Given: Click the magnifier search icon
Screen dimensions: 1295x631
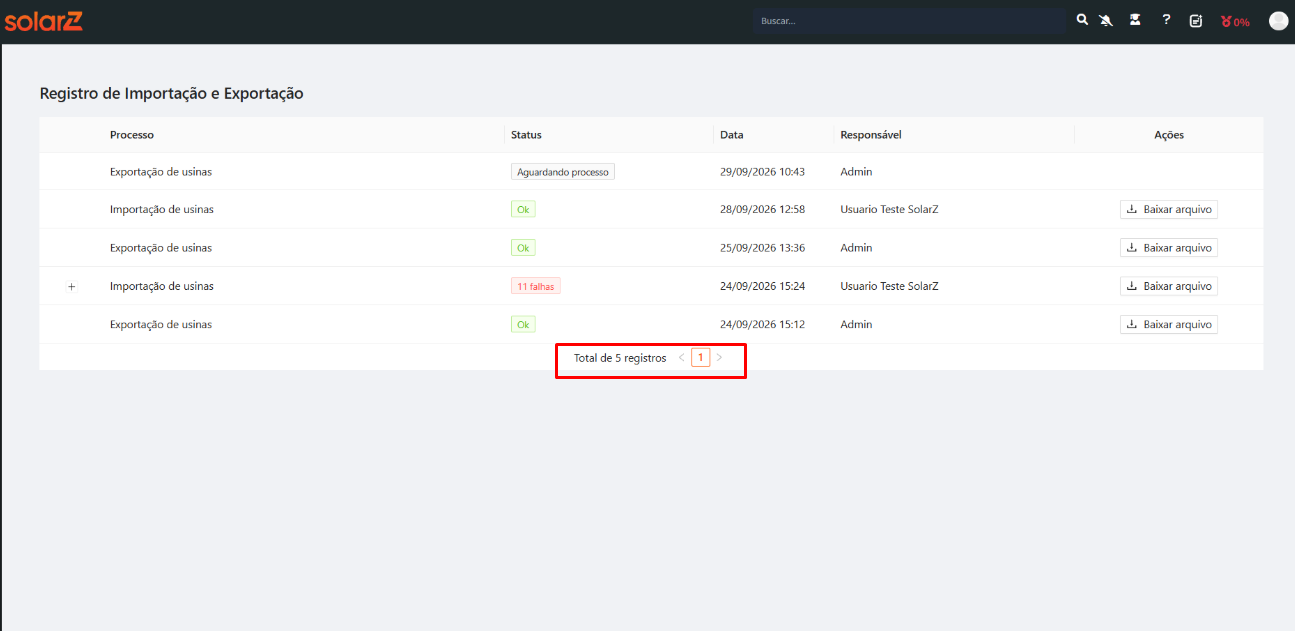Looking at the screenshot, I should coord(1082,20).
